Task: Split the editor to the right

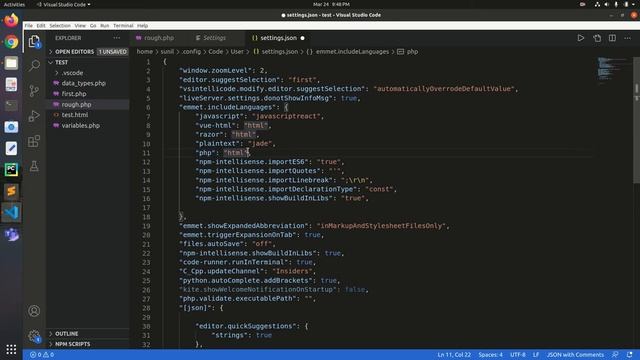Action: [612, 38]
